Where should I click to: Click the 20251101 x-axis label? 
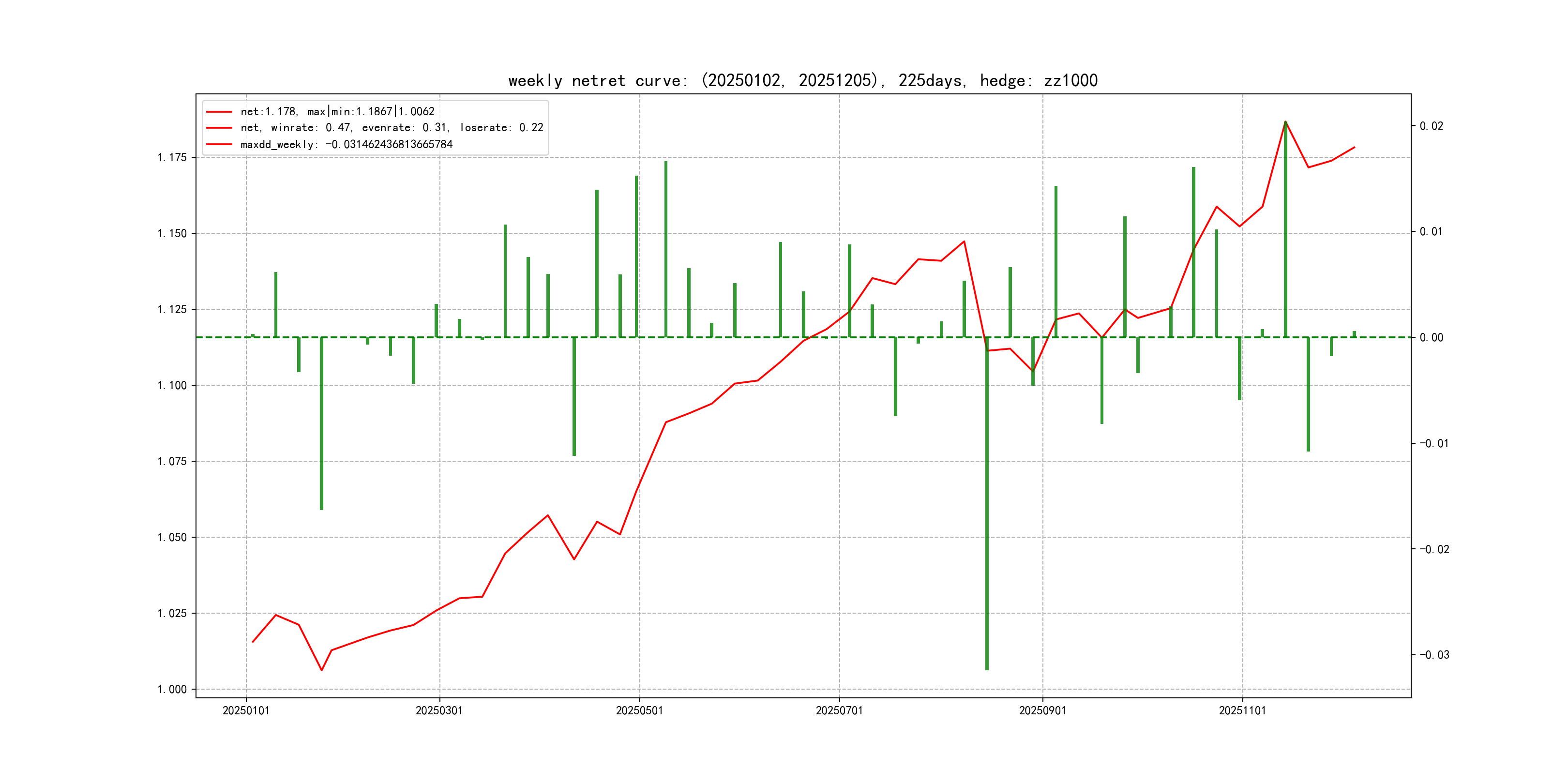(x=1242, y=710)
